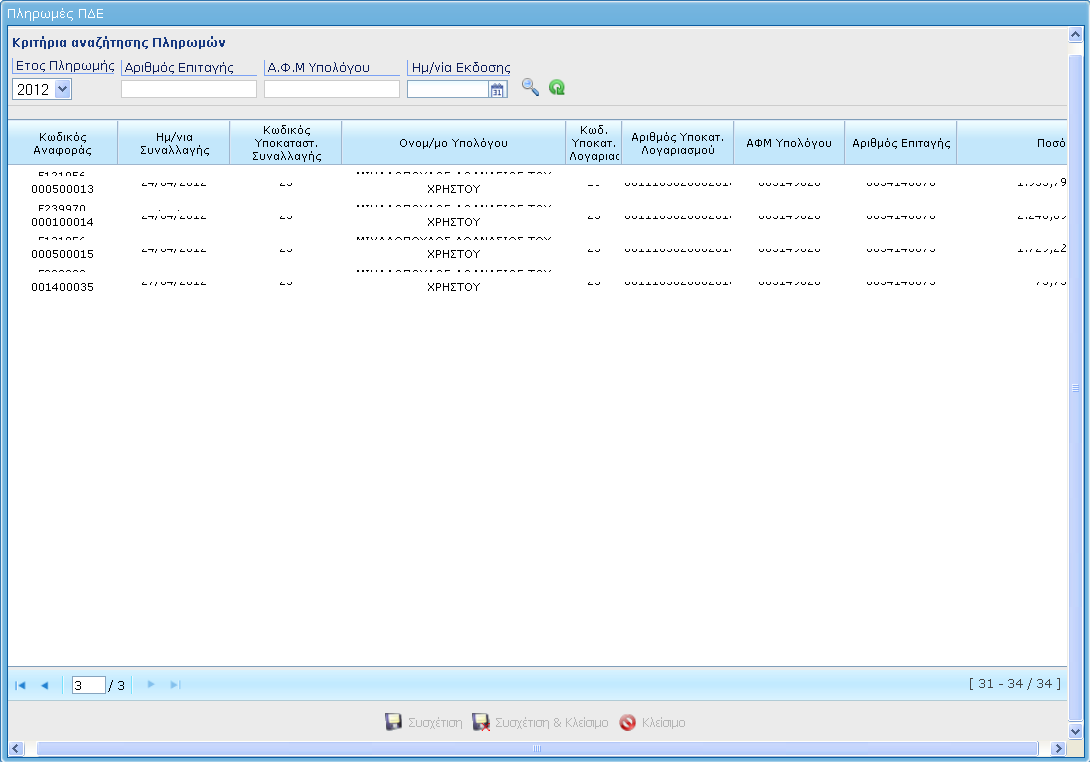Click the Ημ/νία Έκδοσης date field
The image size is (1090, 762).
pos(448,89)
